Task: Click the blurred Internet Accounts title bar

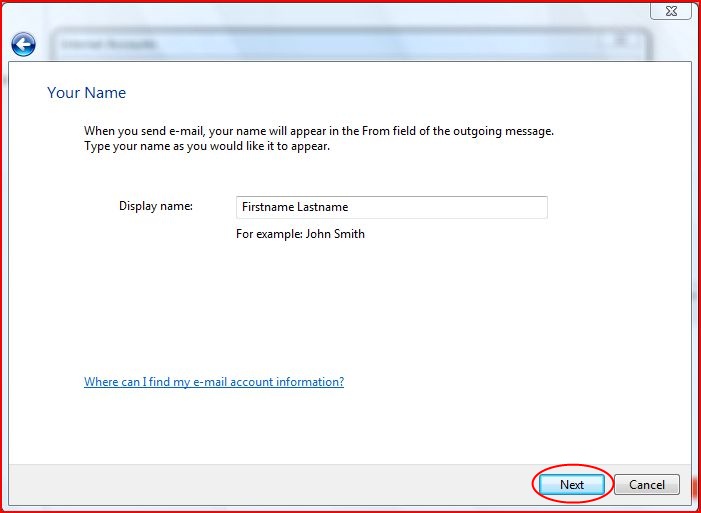Action: [x=300, y=44]
